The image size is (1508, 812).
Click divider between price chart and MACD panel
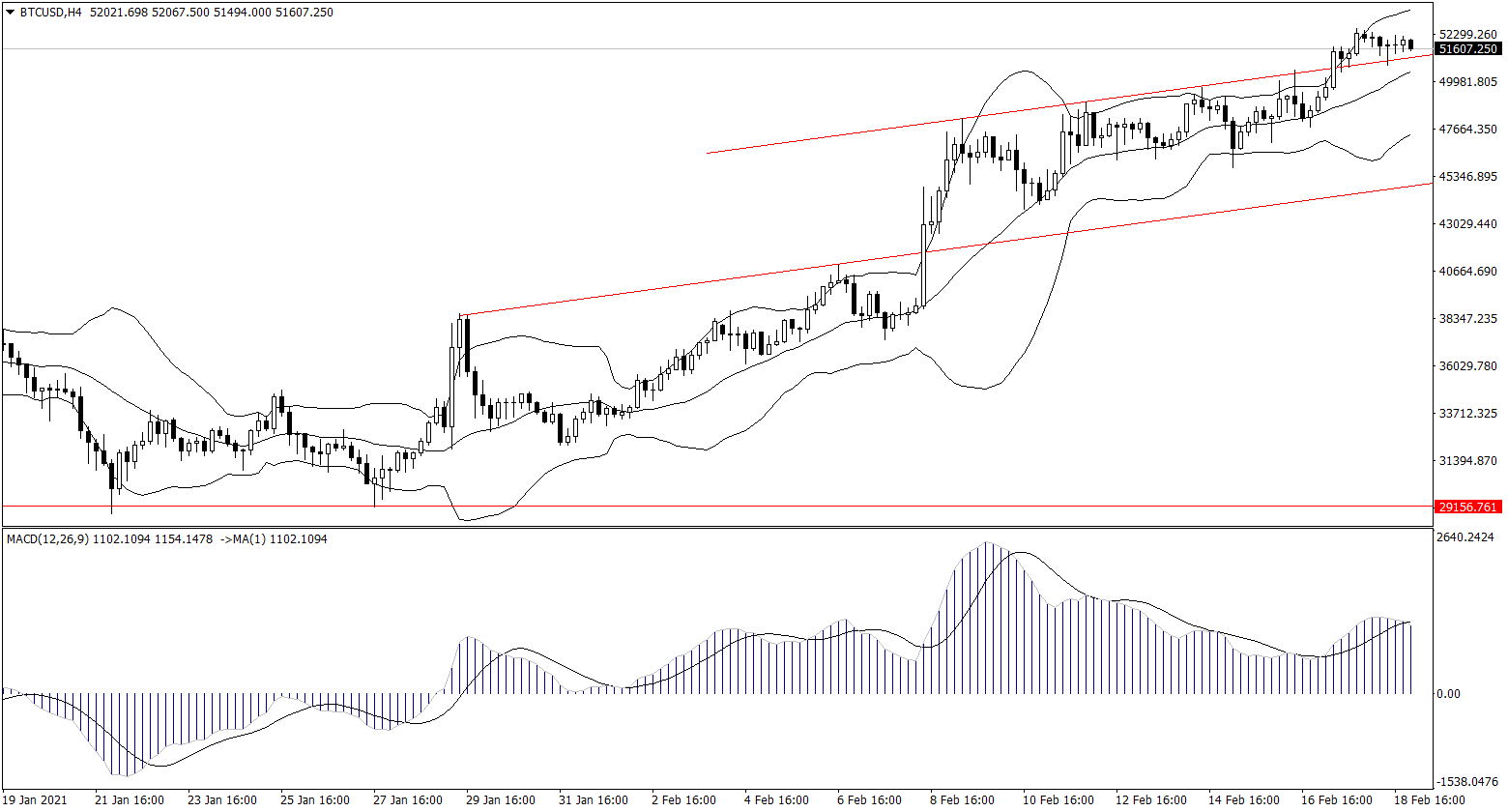(715, 527)
